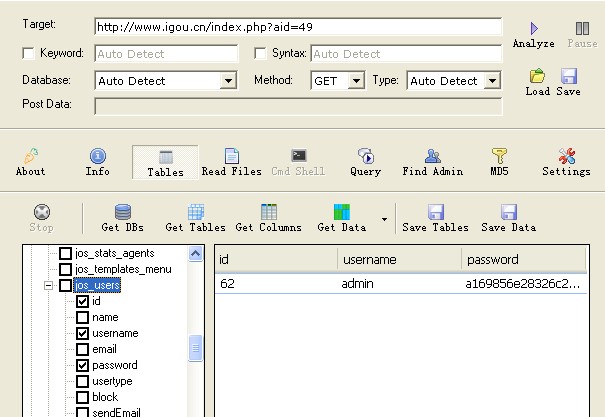Uncheck the id column checkbox
This screenshot has height=417, width=605.
coord(83,301)
